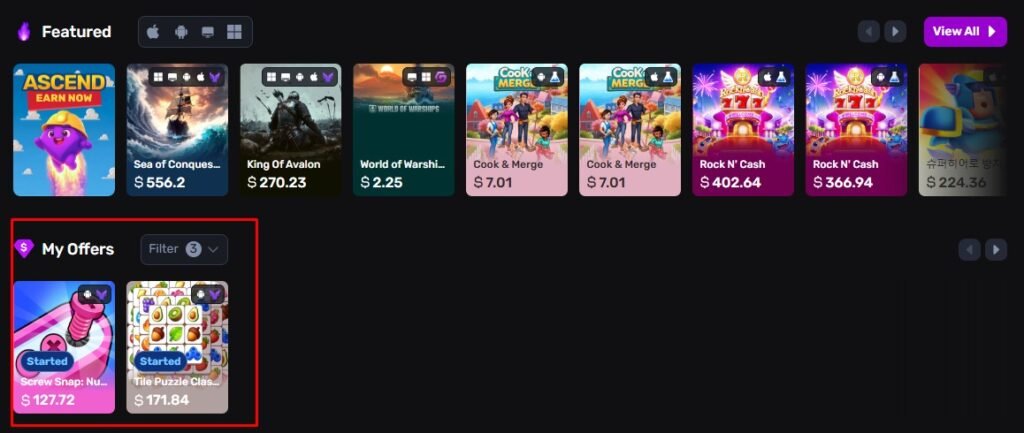The image size is (1024, 433).
Task: Open the started Screw Snap offer
Action: tap(64, 347)
